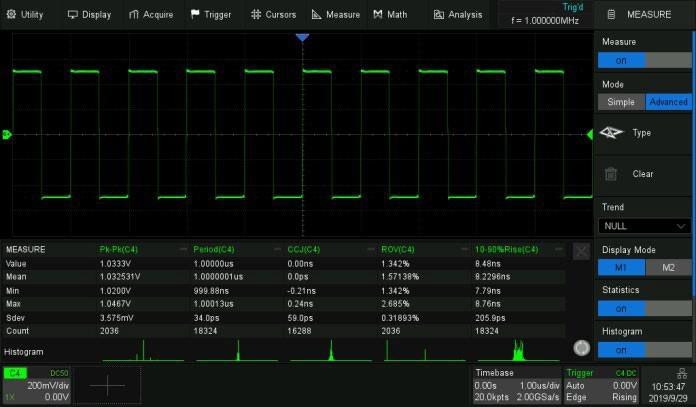696x407 pixels.
Task: Toggle the Histogram on switch
Action: (645, 350)
